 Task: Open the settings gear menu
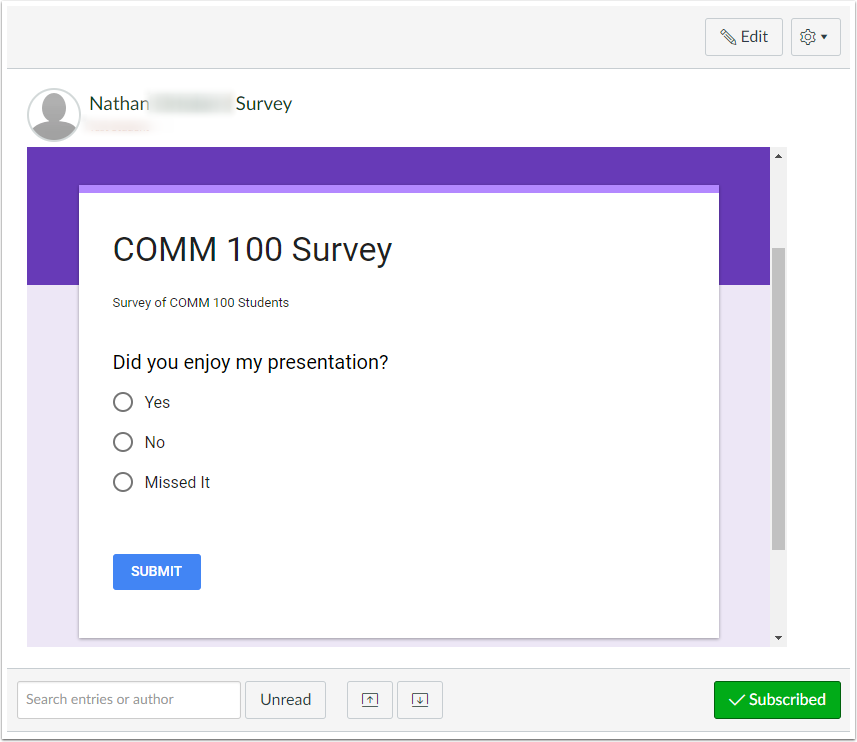(x=811, y=36)
